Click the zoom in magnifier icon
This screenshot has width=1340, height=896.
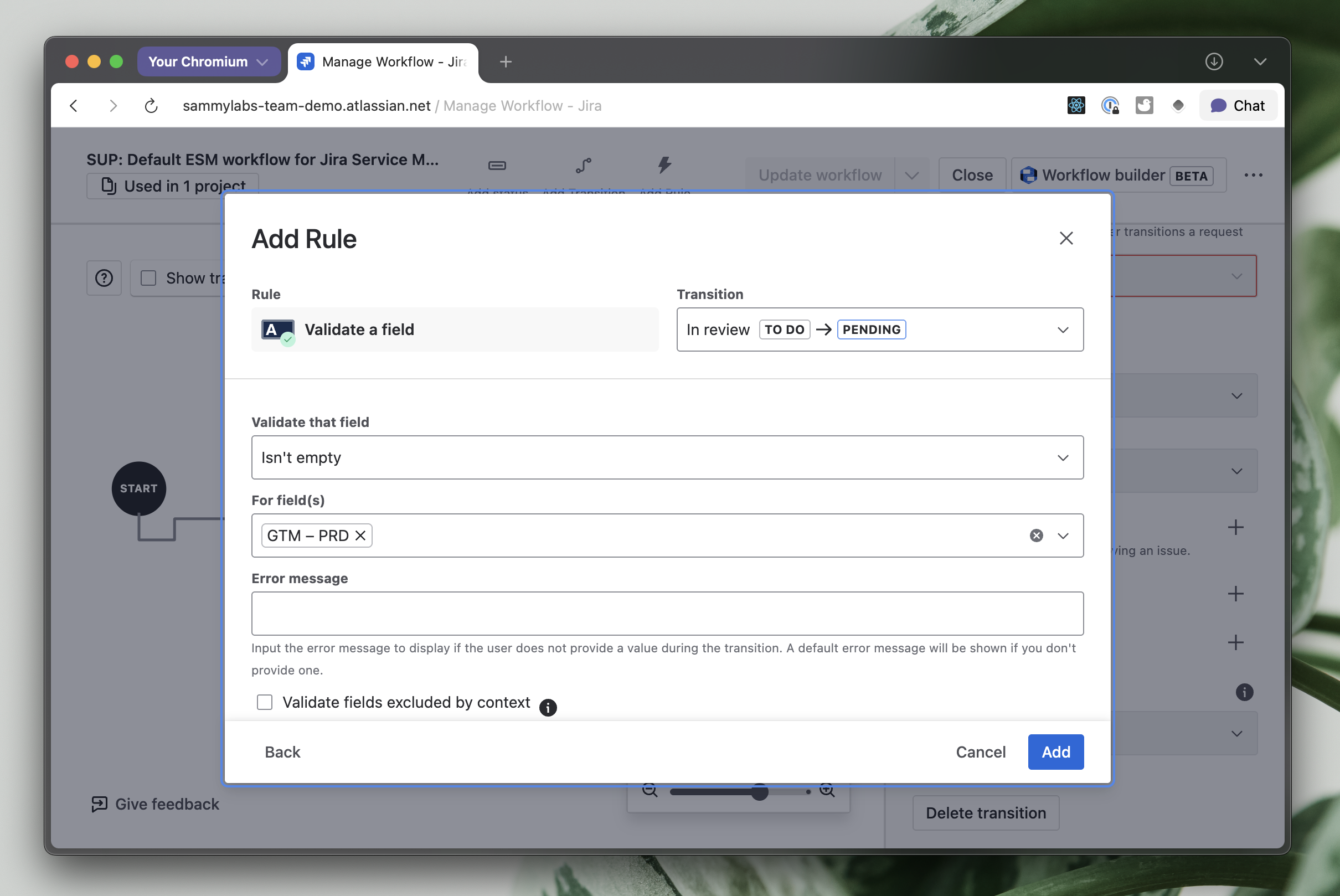pyautogui.click(x=827, y=791)
